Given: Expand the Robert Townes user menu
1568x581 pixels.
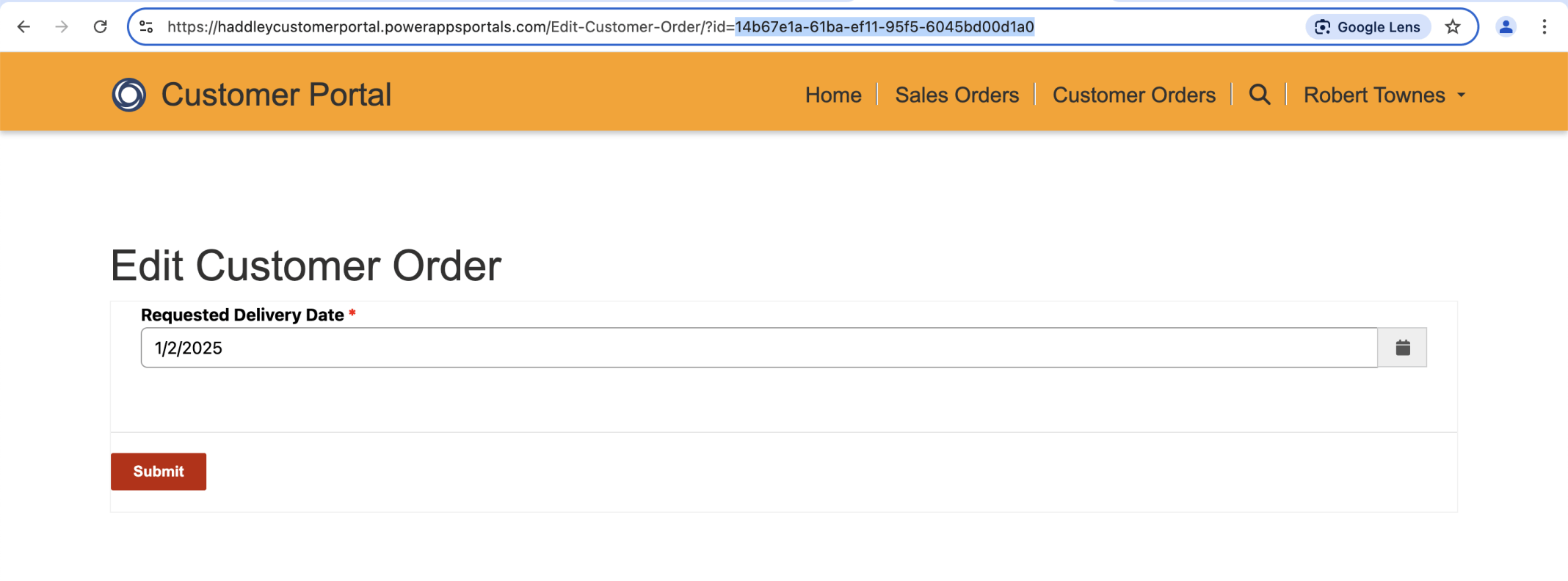Looking at the screenshot, I should click(x=1384, y=95).
